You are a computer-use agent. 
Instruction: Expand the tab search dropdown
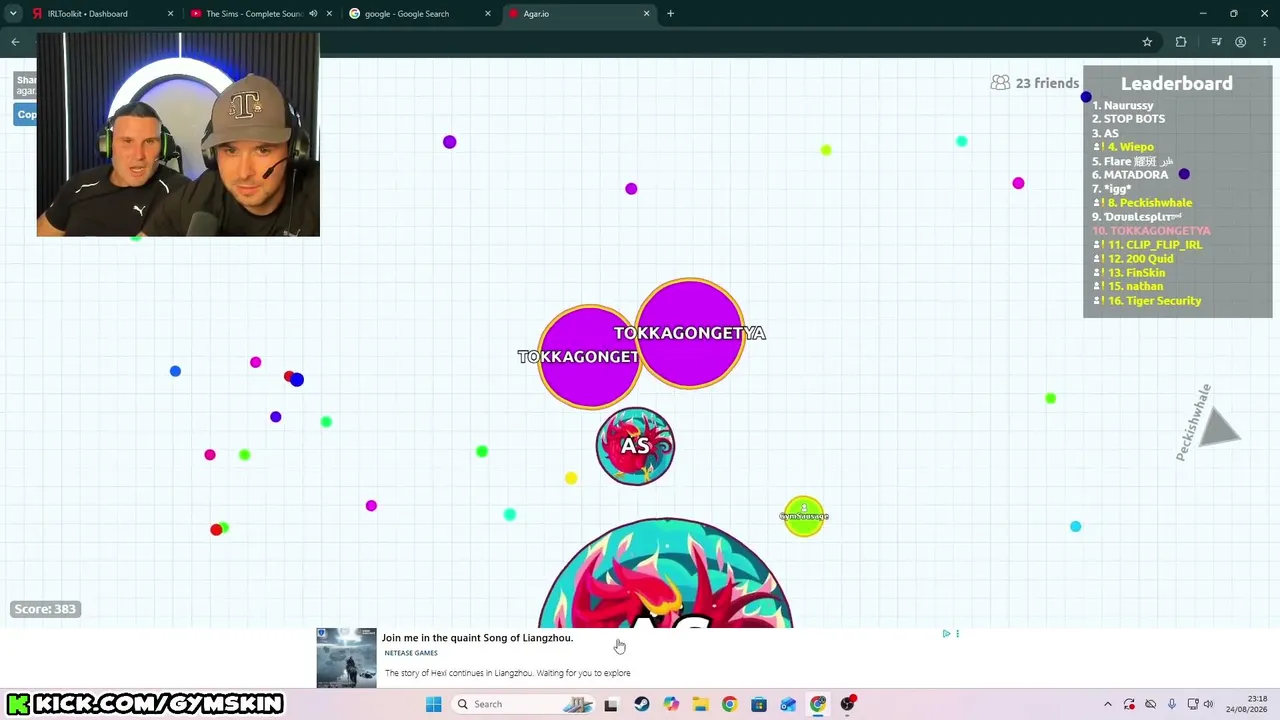[13, 14]
